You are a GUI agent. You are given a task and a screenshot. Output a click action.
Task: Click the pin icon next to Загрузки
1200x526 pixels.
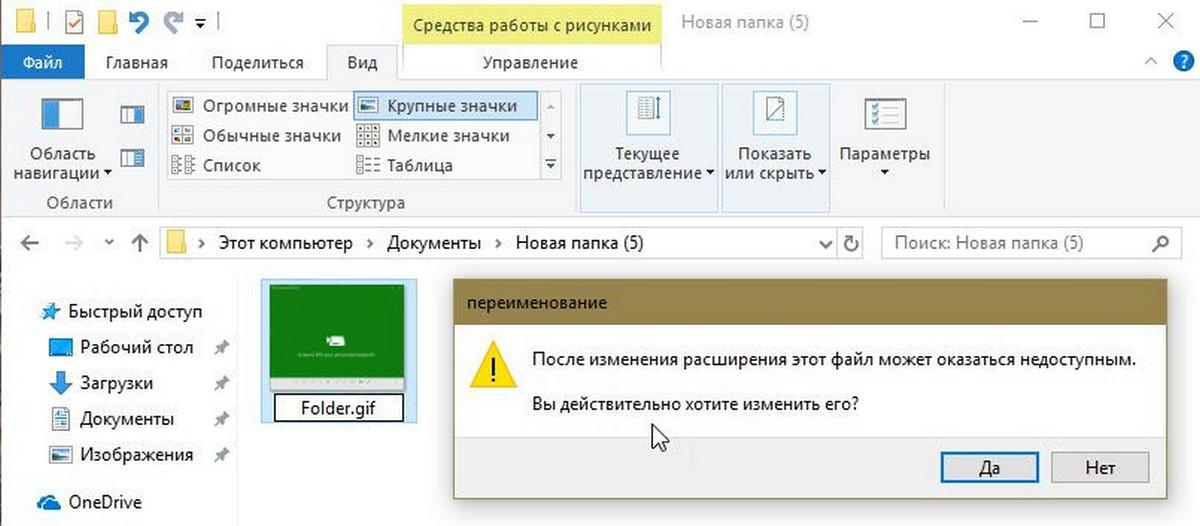click(222, 383)
